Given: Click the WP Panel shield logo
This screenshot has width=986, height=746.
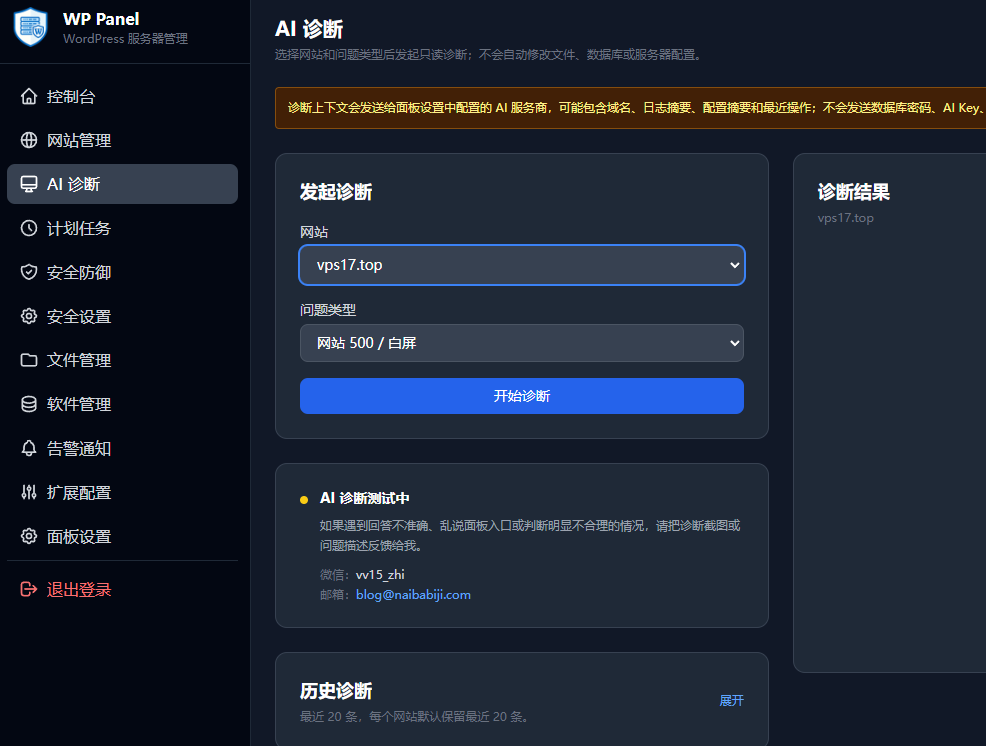Looking at the screenshot, I should [30, 26].
